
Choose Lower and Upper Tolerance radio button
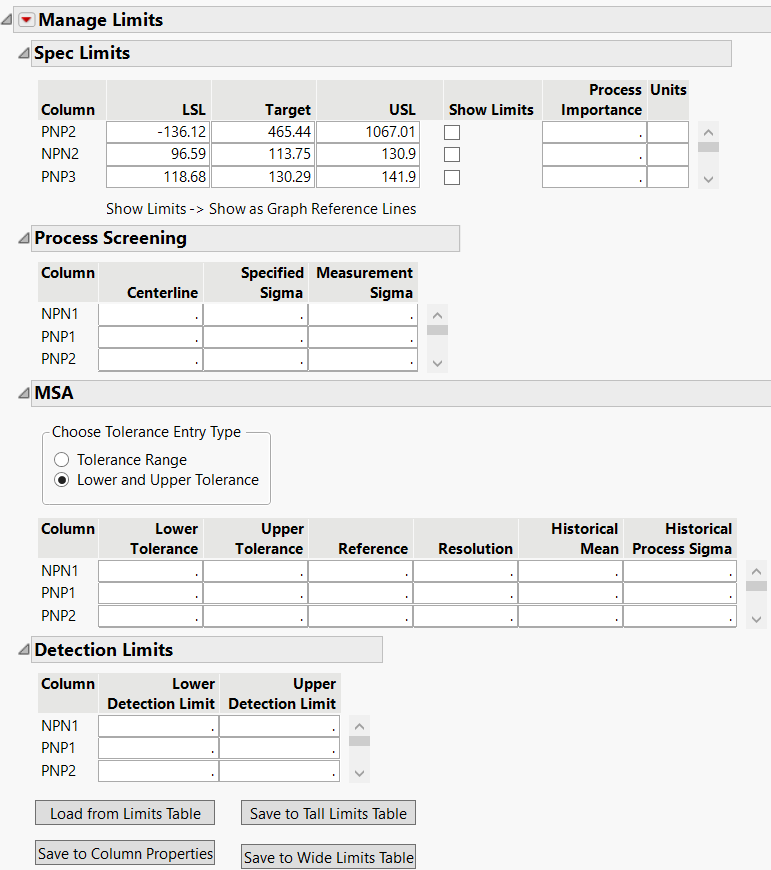coord(62,480)
